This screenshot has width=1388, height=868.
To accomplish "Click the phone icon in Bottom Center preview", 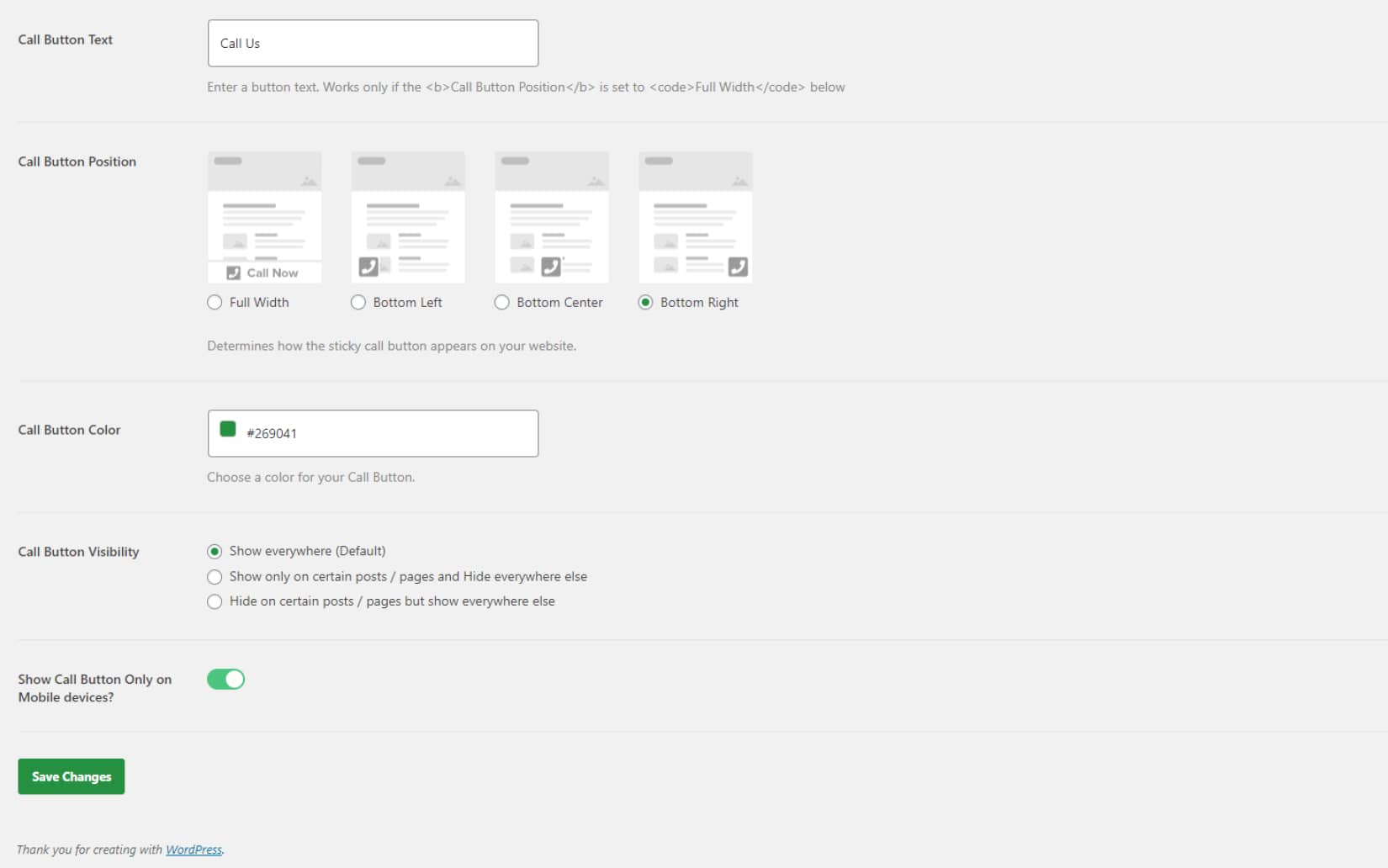I will [551, 267].
